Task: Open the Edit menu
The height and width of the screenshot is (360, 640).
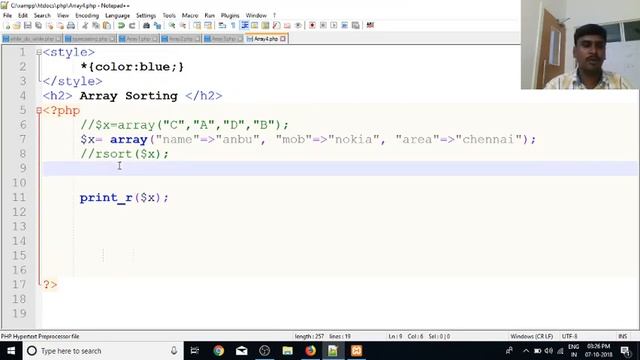Action: pos(23,16)
